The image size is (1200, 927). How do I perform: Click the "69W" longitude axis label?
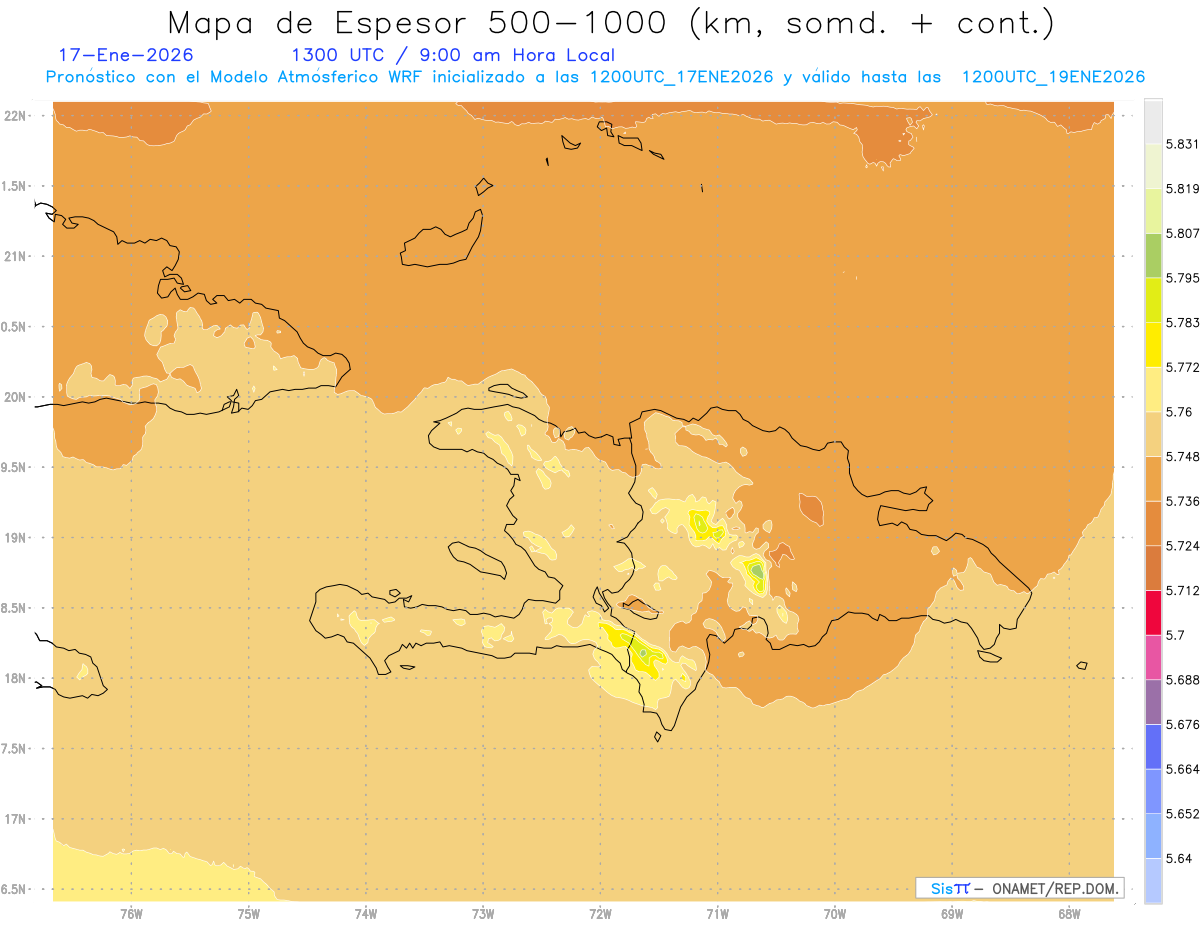[952, 914]
